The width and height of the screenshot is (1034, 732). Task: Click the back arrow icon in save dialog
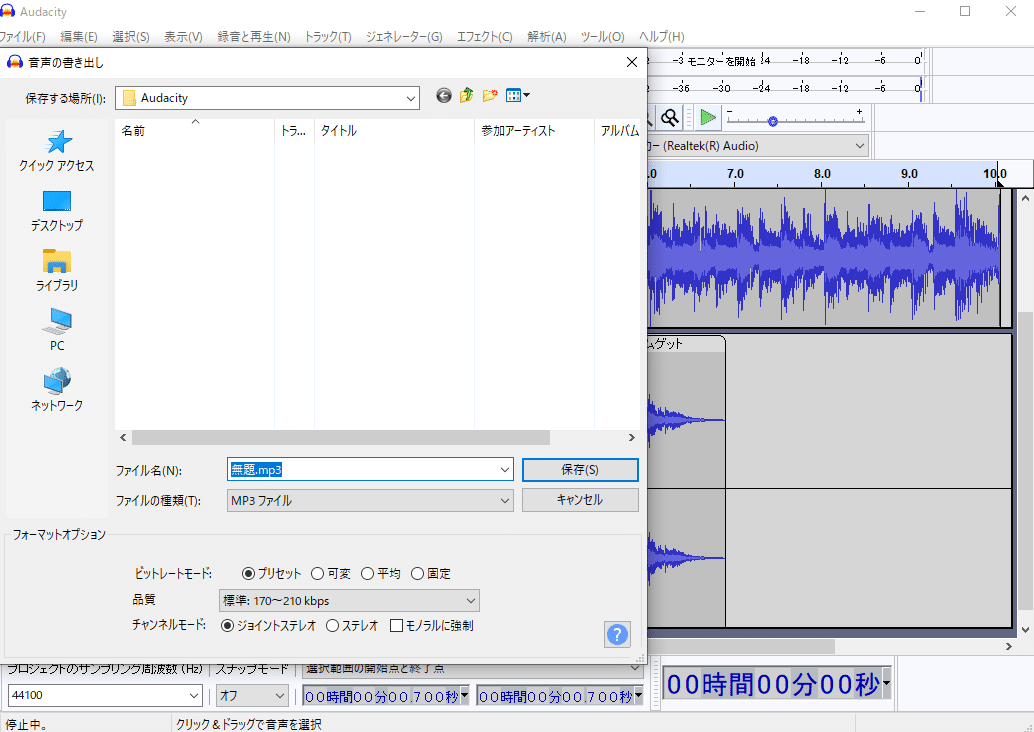(x=444, y=96)
